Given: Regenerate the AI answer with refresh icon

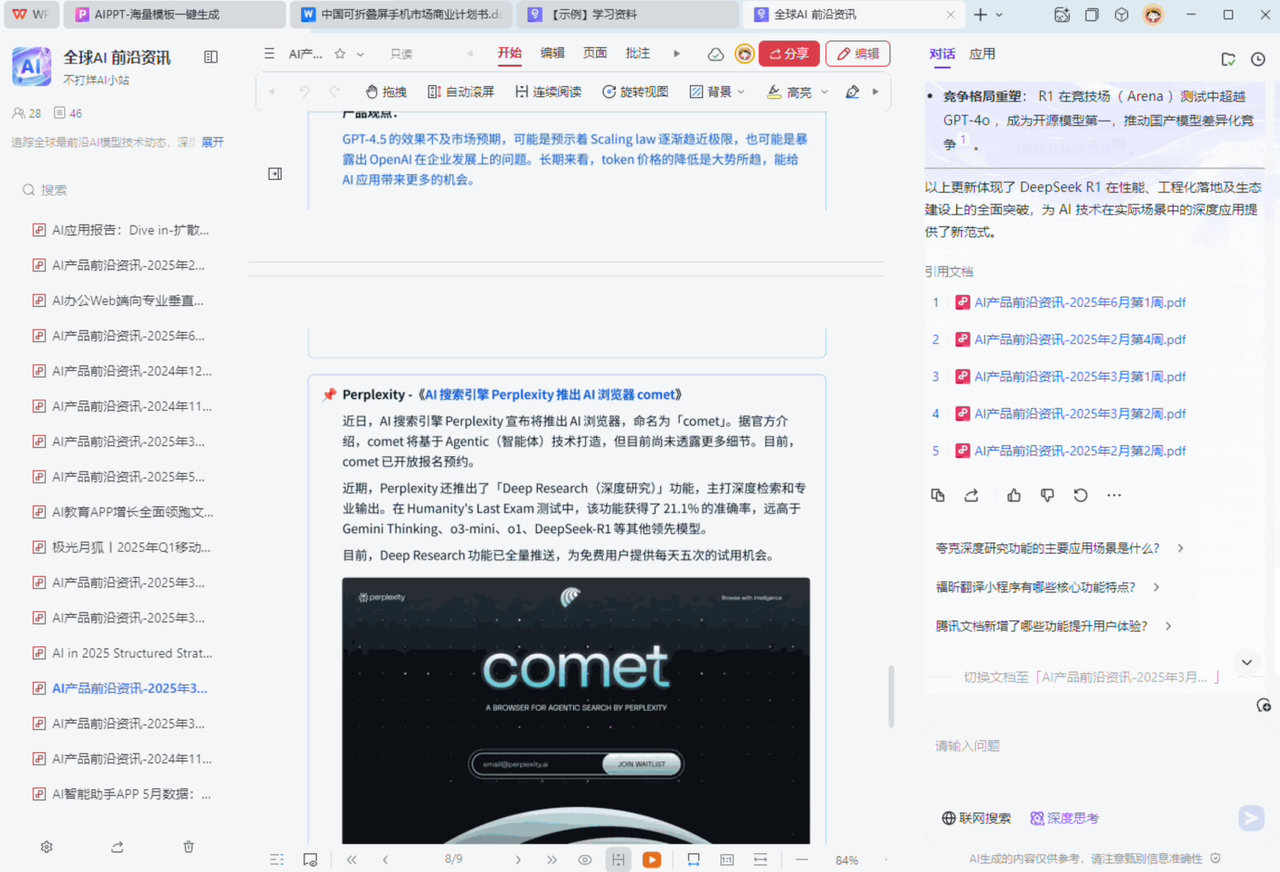Looking at the screenshot, I should coord(1080,495).
